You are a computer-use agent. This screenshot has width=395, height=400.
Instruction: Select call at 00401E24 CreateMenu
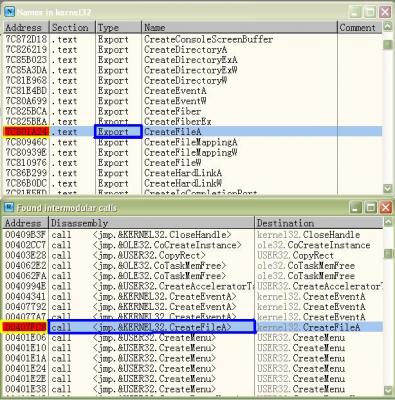pyautogui.click(x=193, y=369)
